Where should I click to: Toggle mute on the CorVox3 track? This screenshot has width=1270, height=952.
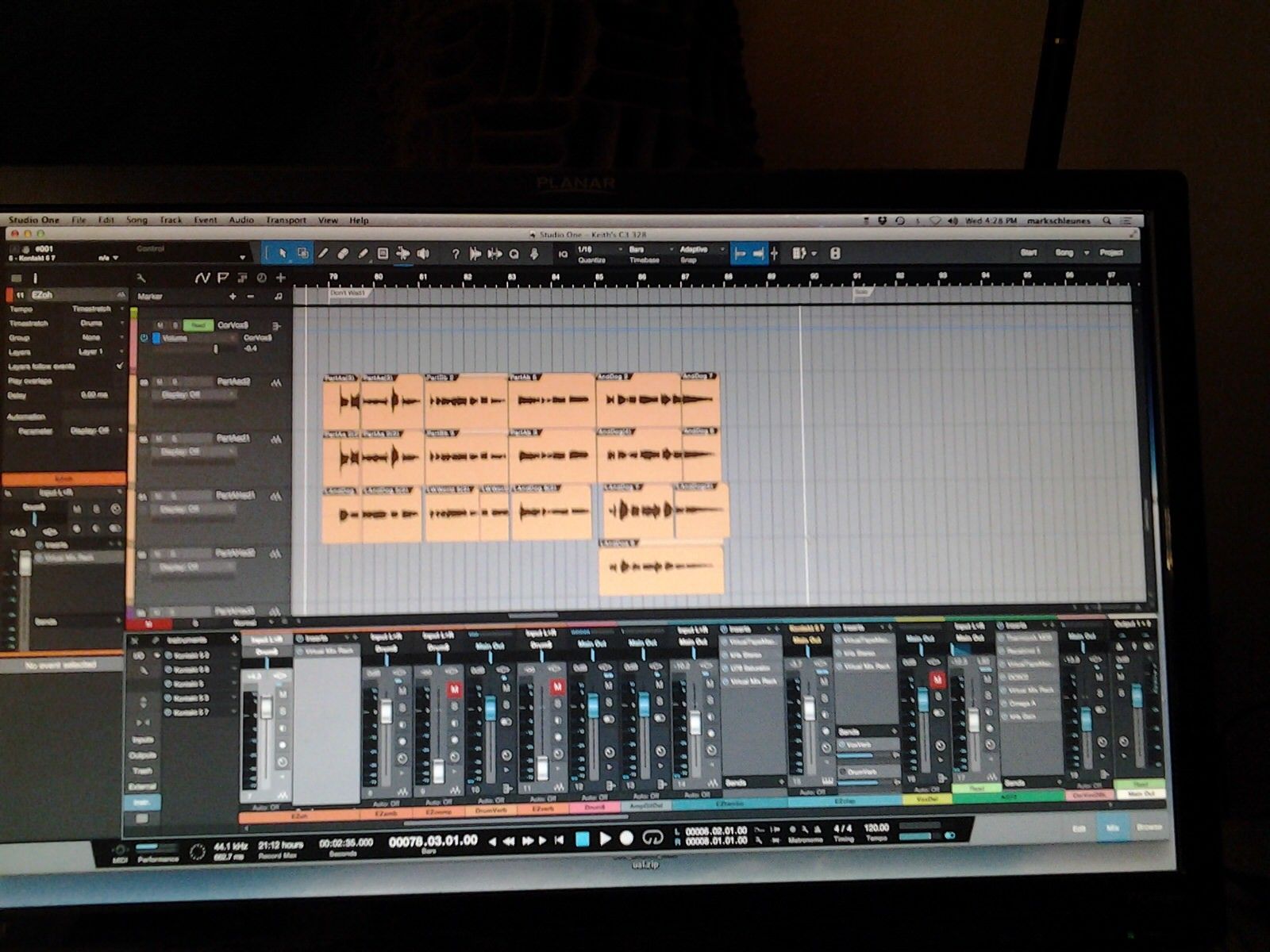click(160, 325)
